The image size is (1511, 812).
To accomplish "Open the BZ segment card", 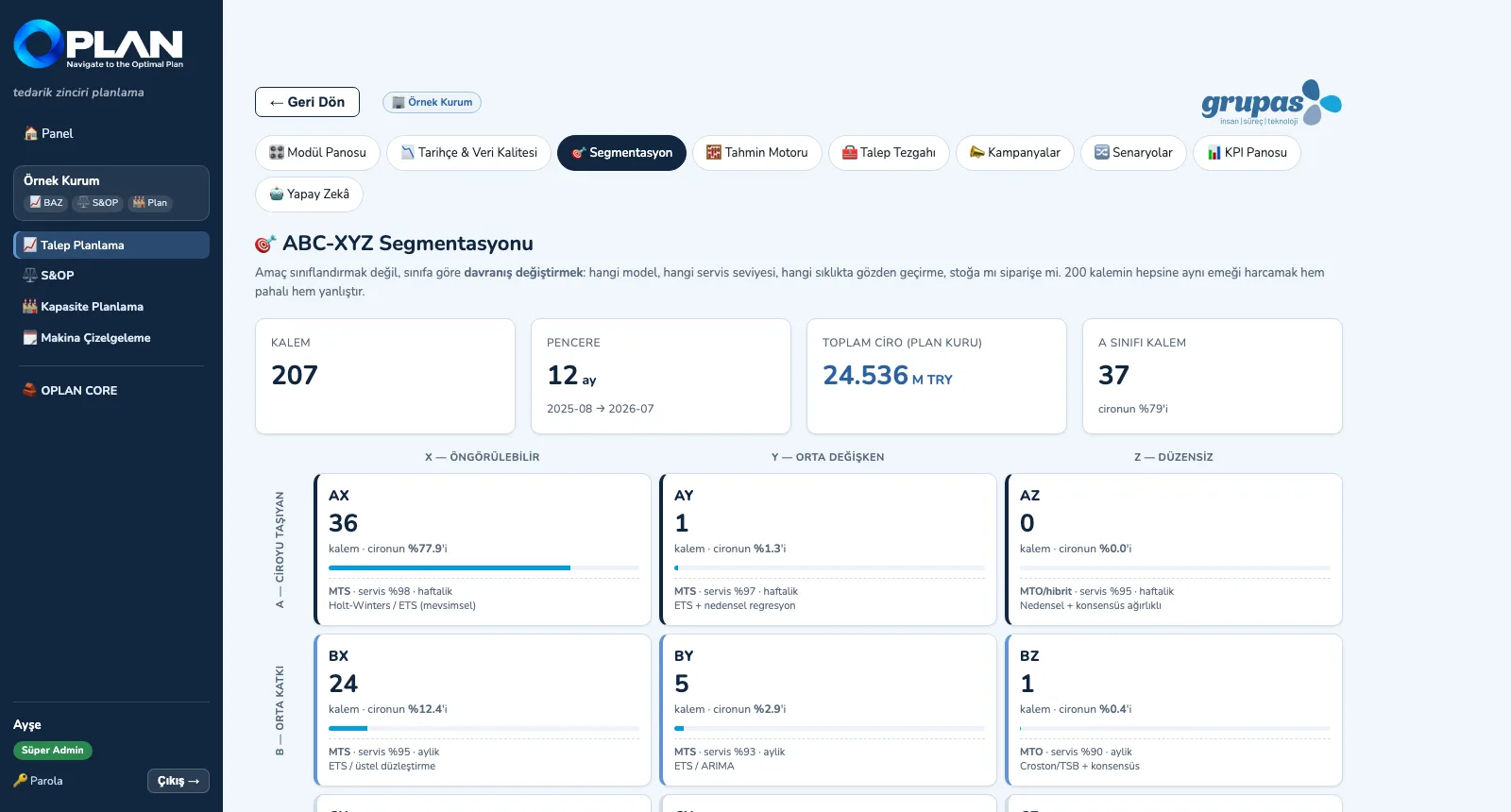I will tap(1174, 710).
